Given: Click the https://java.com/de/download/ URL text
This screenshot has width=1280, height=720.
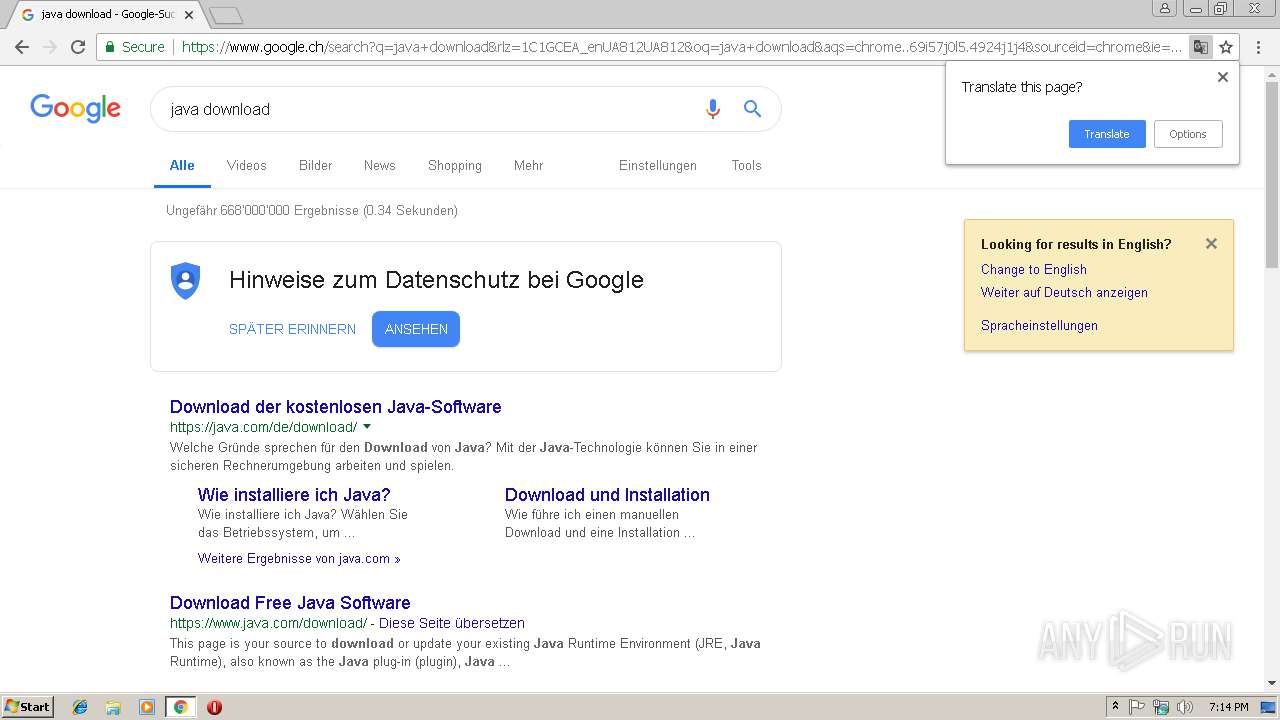Looking at the screenshot, I should [263, 427].
